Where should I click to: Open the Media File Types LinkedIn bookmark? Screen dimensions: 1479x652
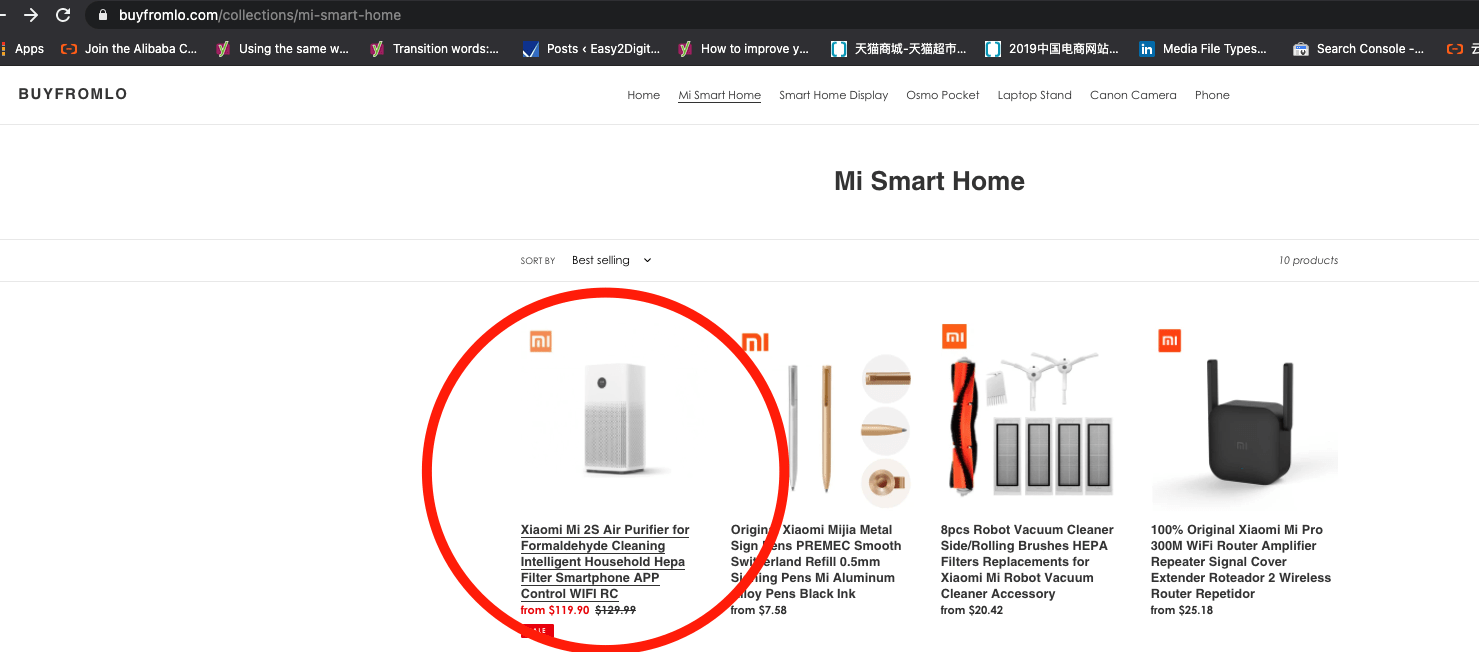[x=1203, y=48]
